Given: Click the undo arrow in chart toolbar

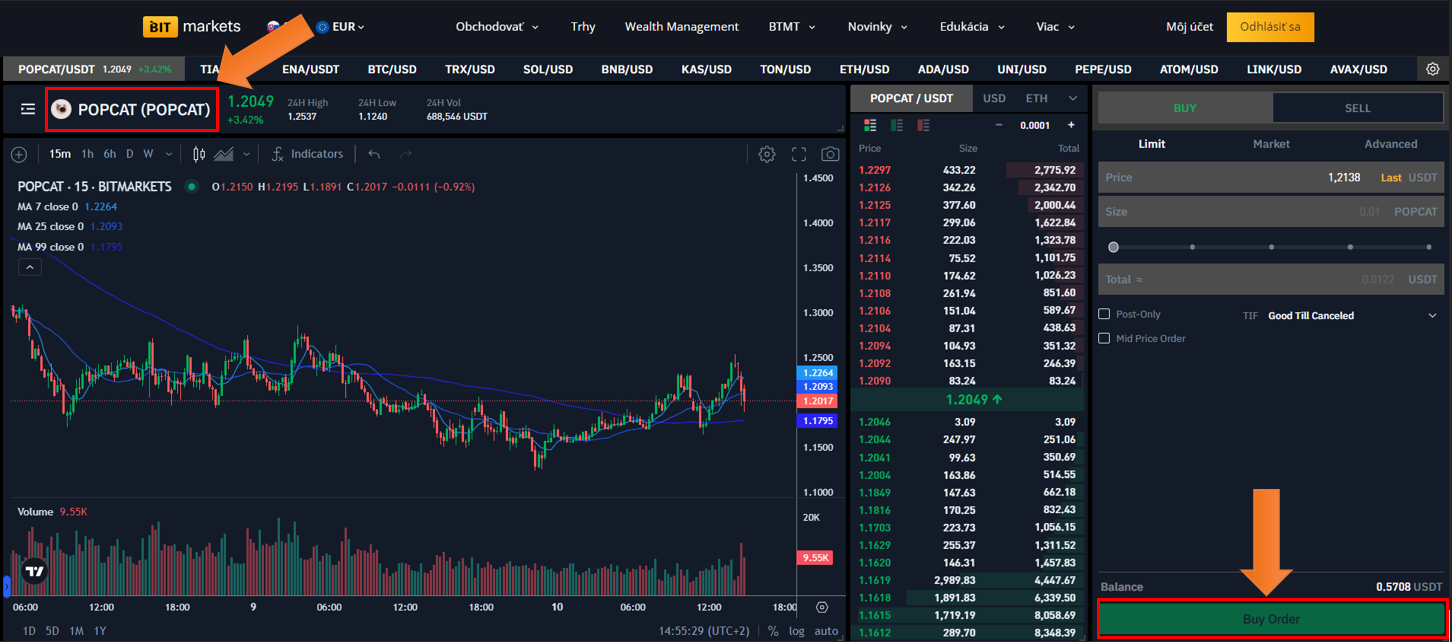Looking at the screenshot, I should click(374, 154).
